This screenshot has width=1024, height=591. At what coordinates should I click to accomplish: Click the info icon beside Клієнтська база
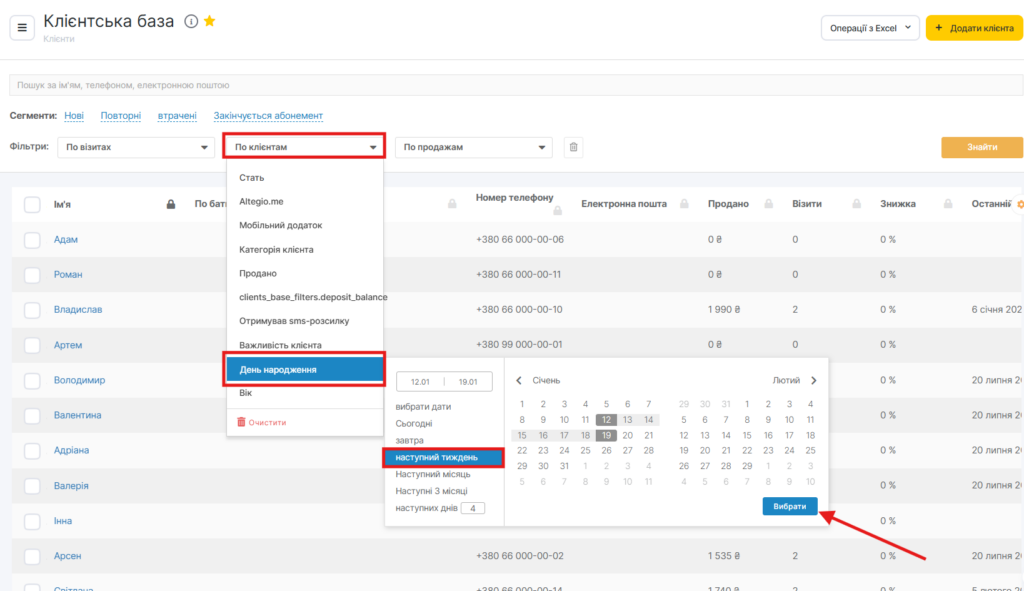191,22
